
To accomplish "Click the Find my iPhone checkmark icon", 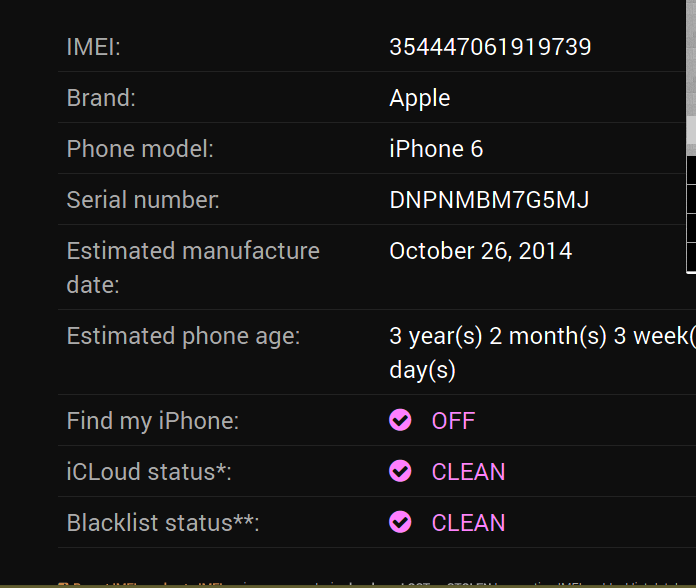I will click(x=400, y=421).
